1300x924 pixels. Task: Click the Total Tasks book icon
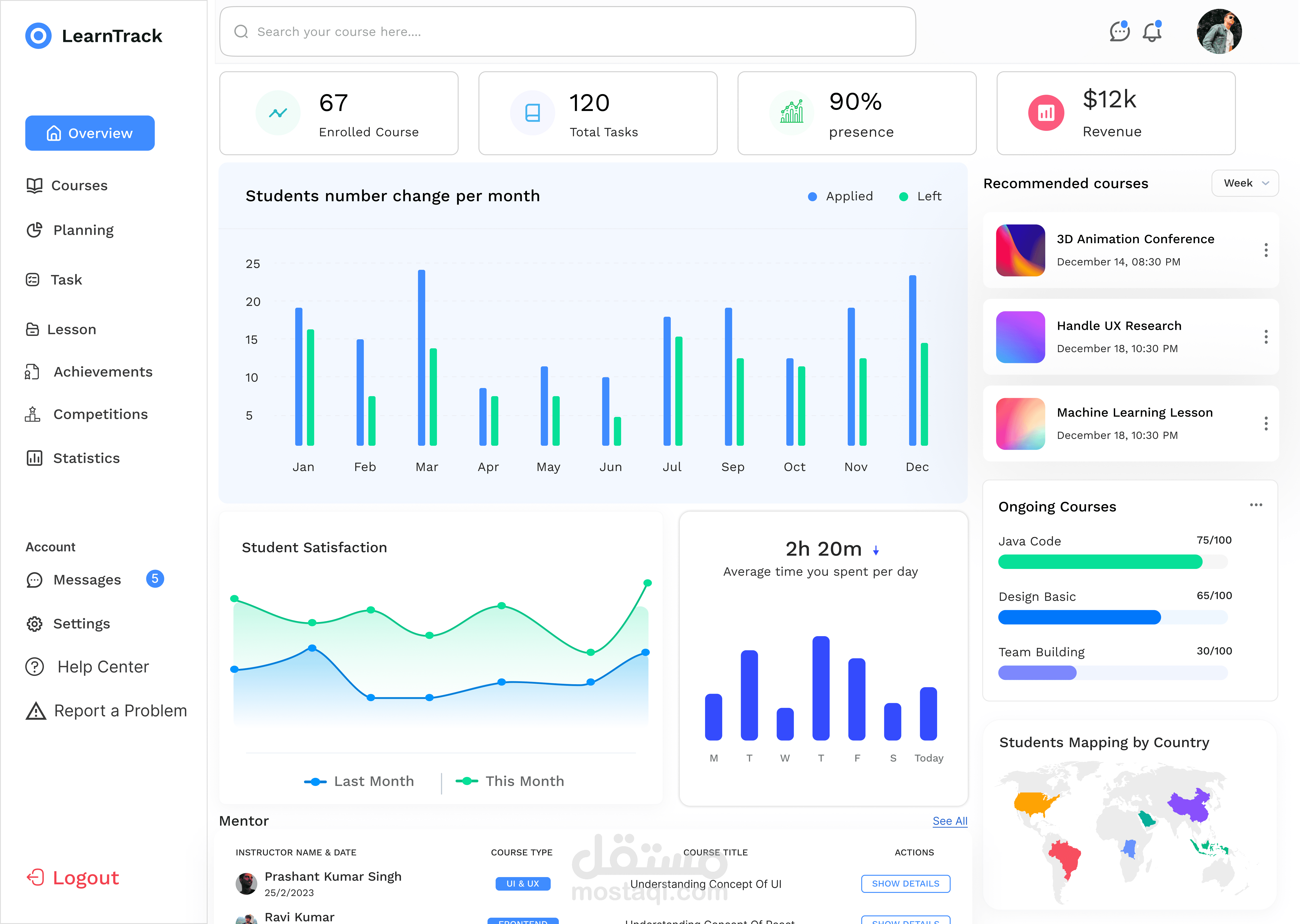click(532, 113)
